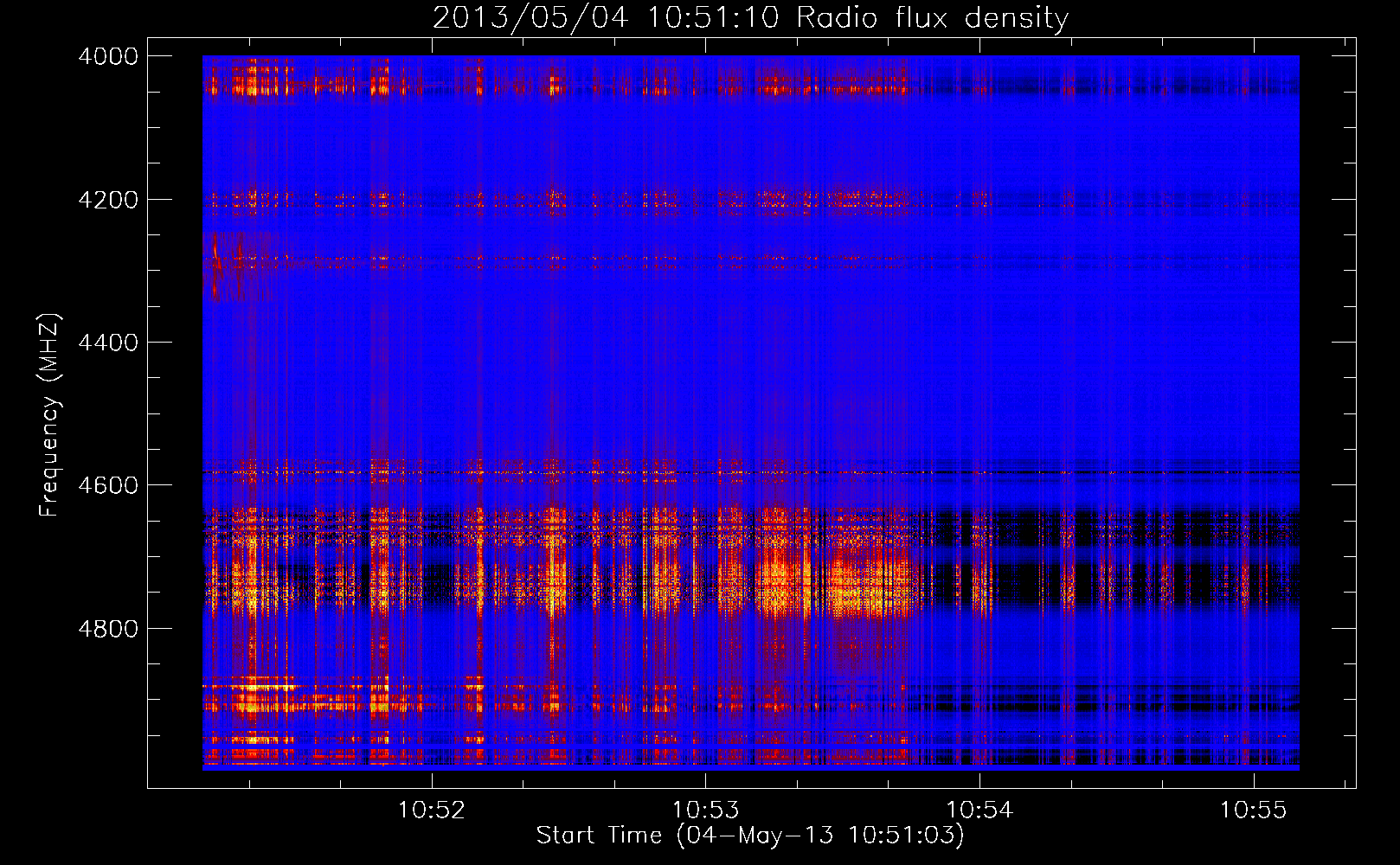Image resolution: width=1400 pixels, height=865 pixels.
Task: Click the 10:55 time axis label
Action: (x=1253, y=810)
